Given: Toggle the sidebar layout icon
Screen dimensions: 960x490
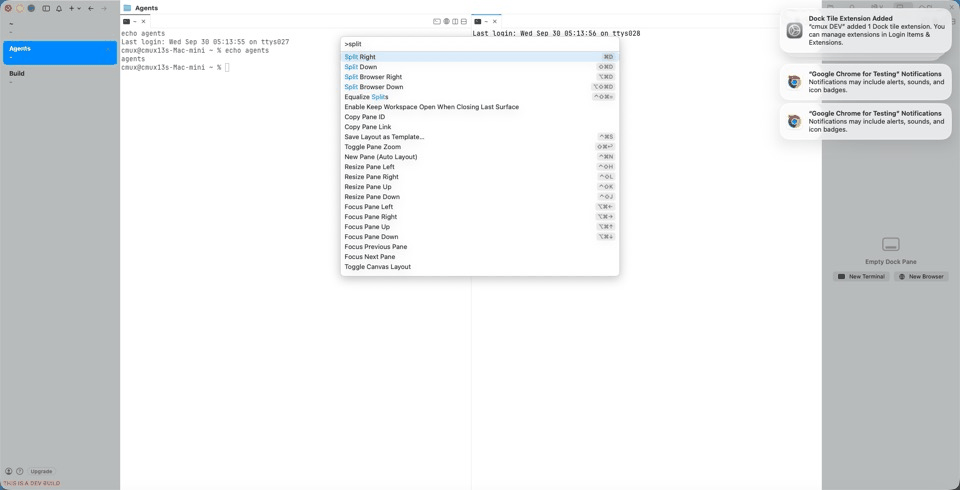Looking at the screenshot, I should [x=46, y=9].
